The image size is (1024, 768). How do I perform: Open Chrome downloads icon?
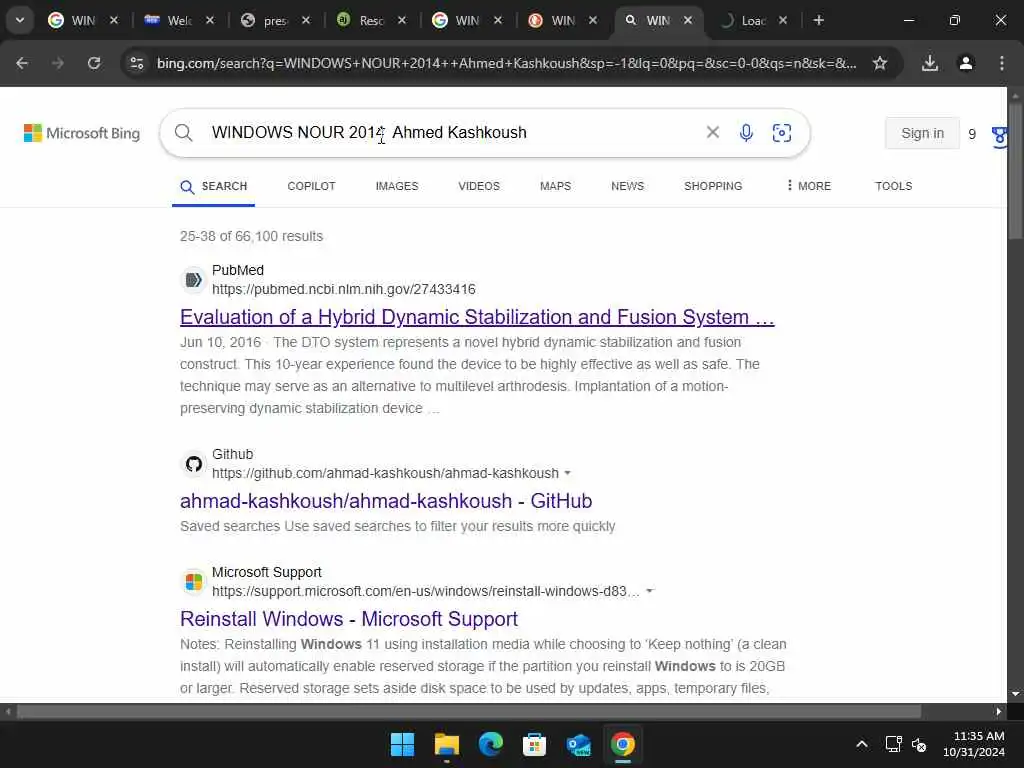click(930, 63)
